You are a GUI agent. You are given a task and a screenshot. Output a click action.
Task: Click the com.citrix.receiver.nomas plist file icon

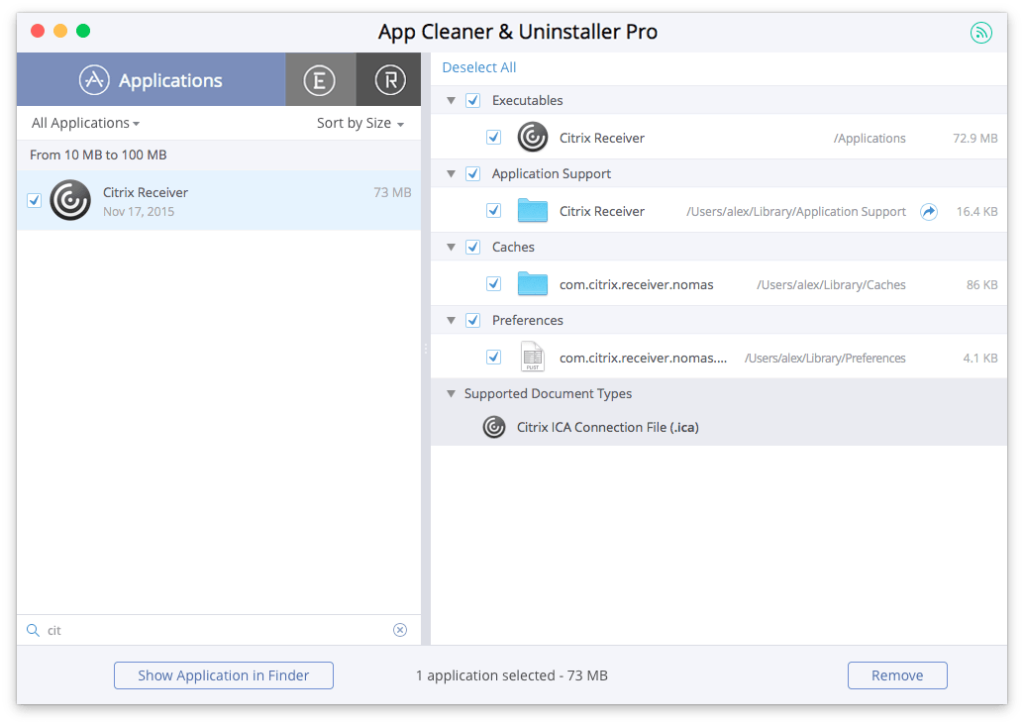(533, 357)
